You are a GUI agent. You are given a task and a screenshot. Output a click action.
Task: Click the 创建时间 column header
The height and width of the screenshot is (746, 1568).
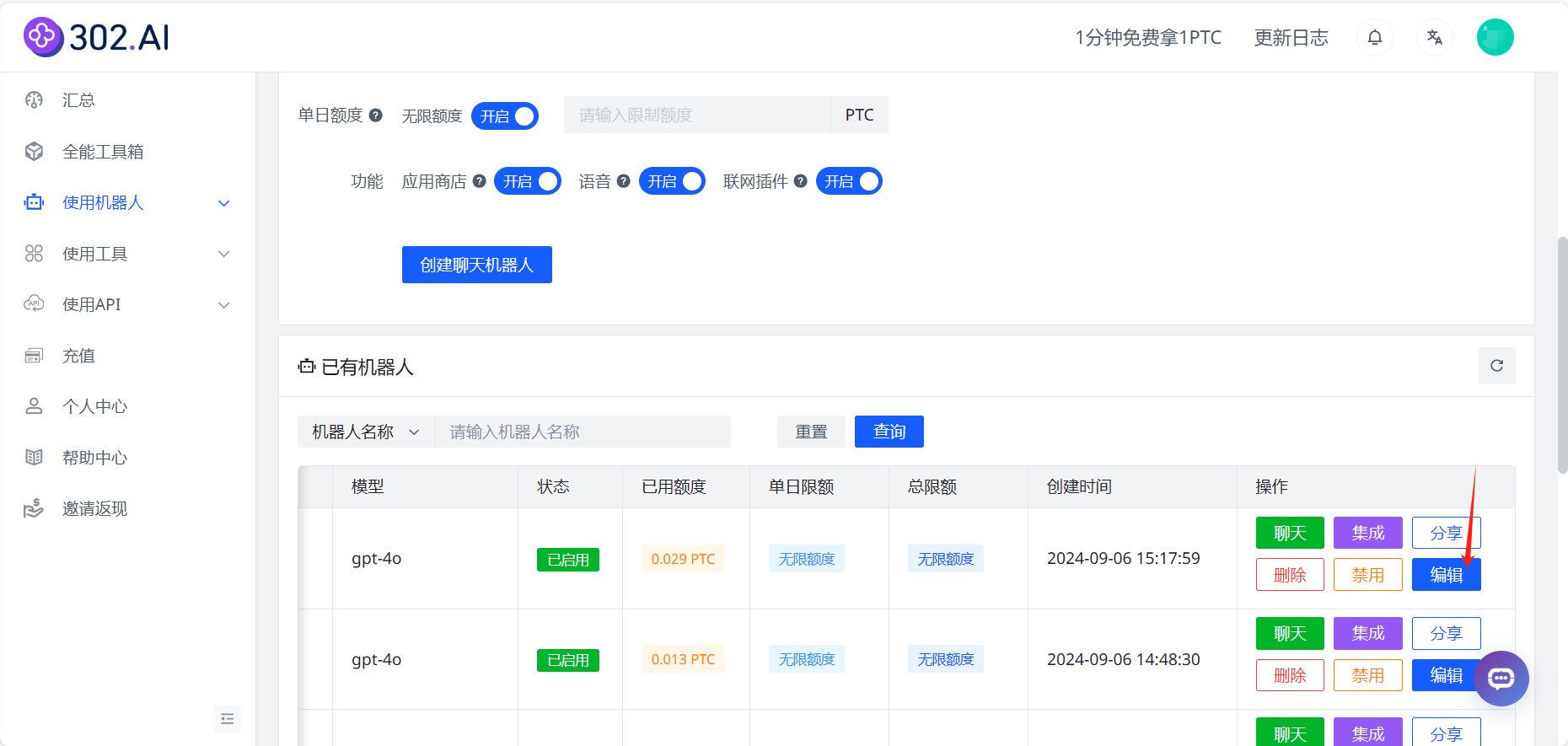(x=1079, y=486)
